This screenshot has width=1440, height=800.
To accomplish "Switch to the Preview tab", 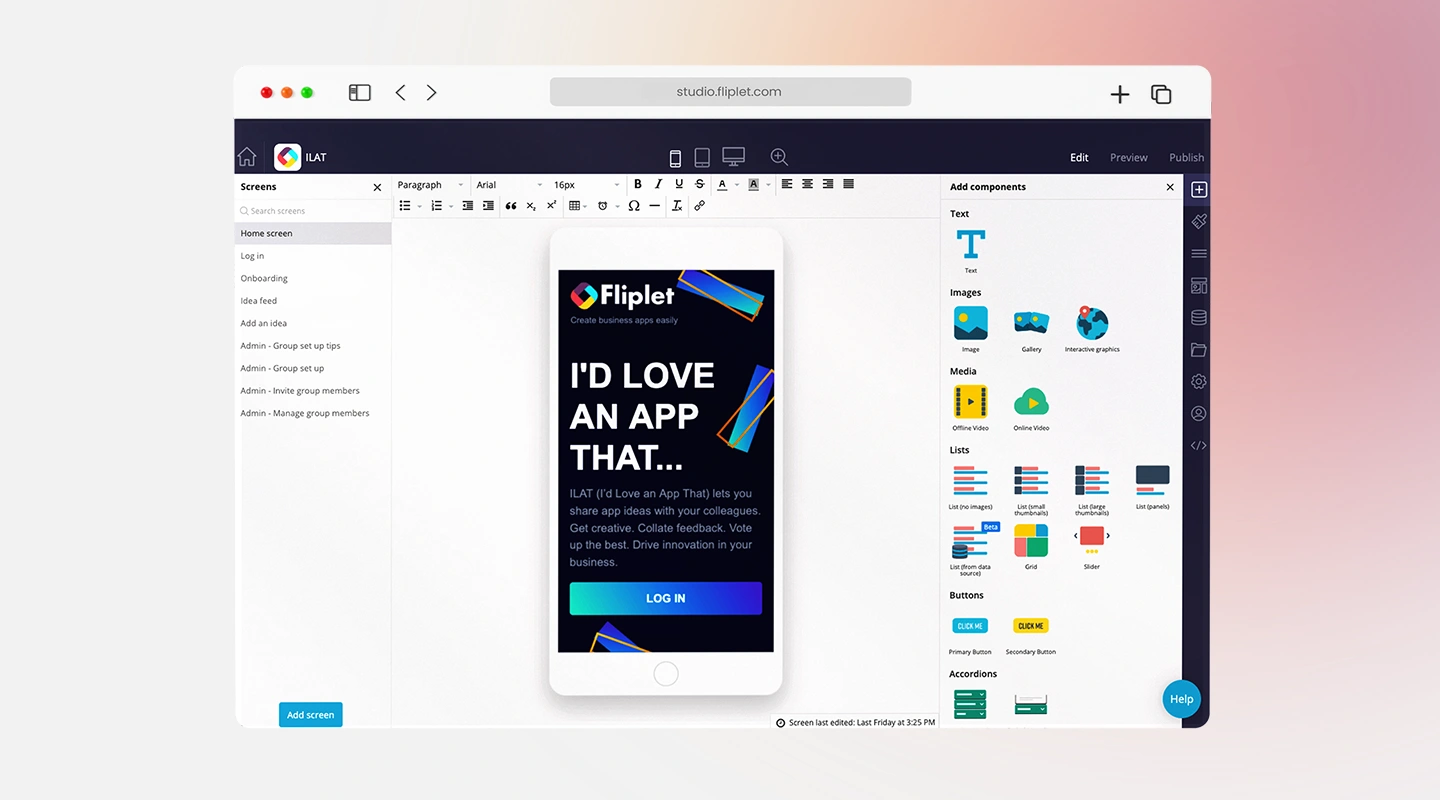I will pyautogui.click(x=1128, y=157).
